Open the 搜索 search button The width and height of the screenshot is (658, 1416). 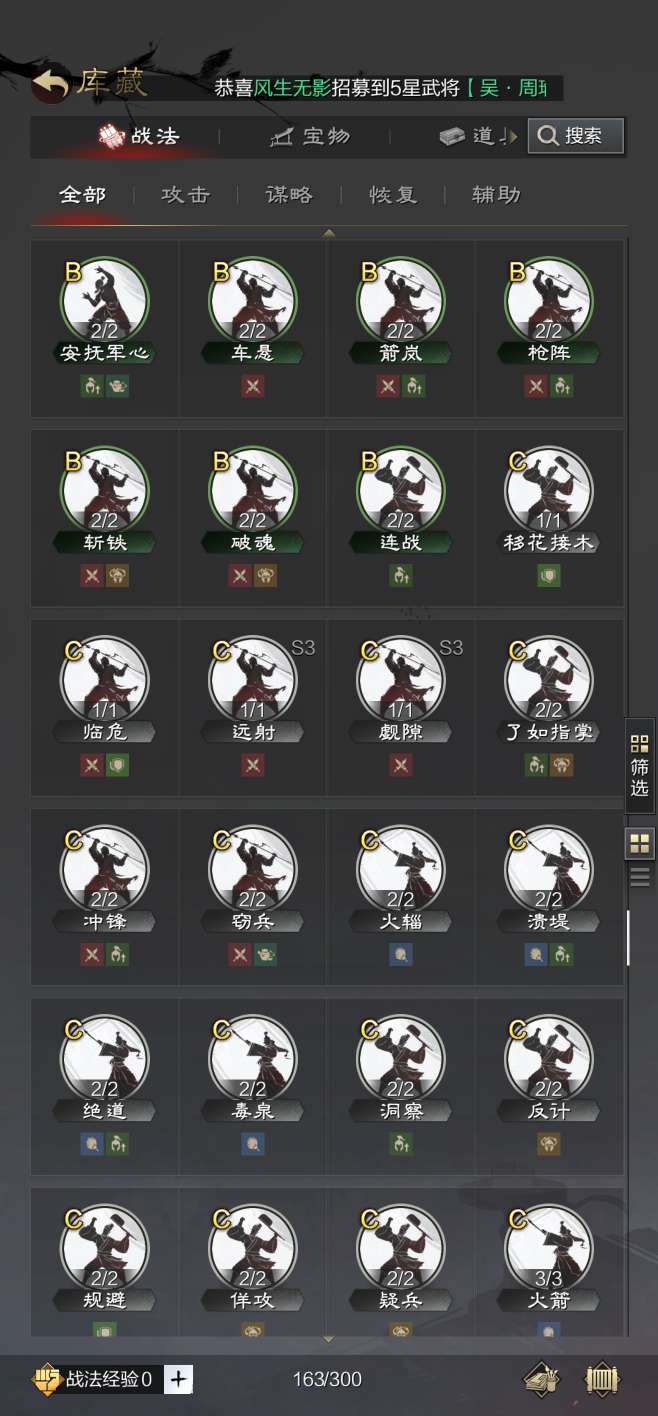pyautogui.click(x=575, y=136)
